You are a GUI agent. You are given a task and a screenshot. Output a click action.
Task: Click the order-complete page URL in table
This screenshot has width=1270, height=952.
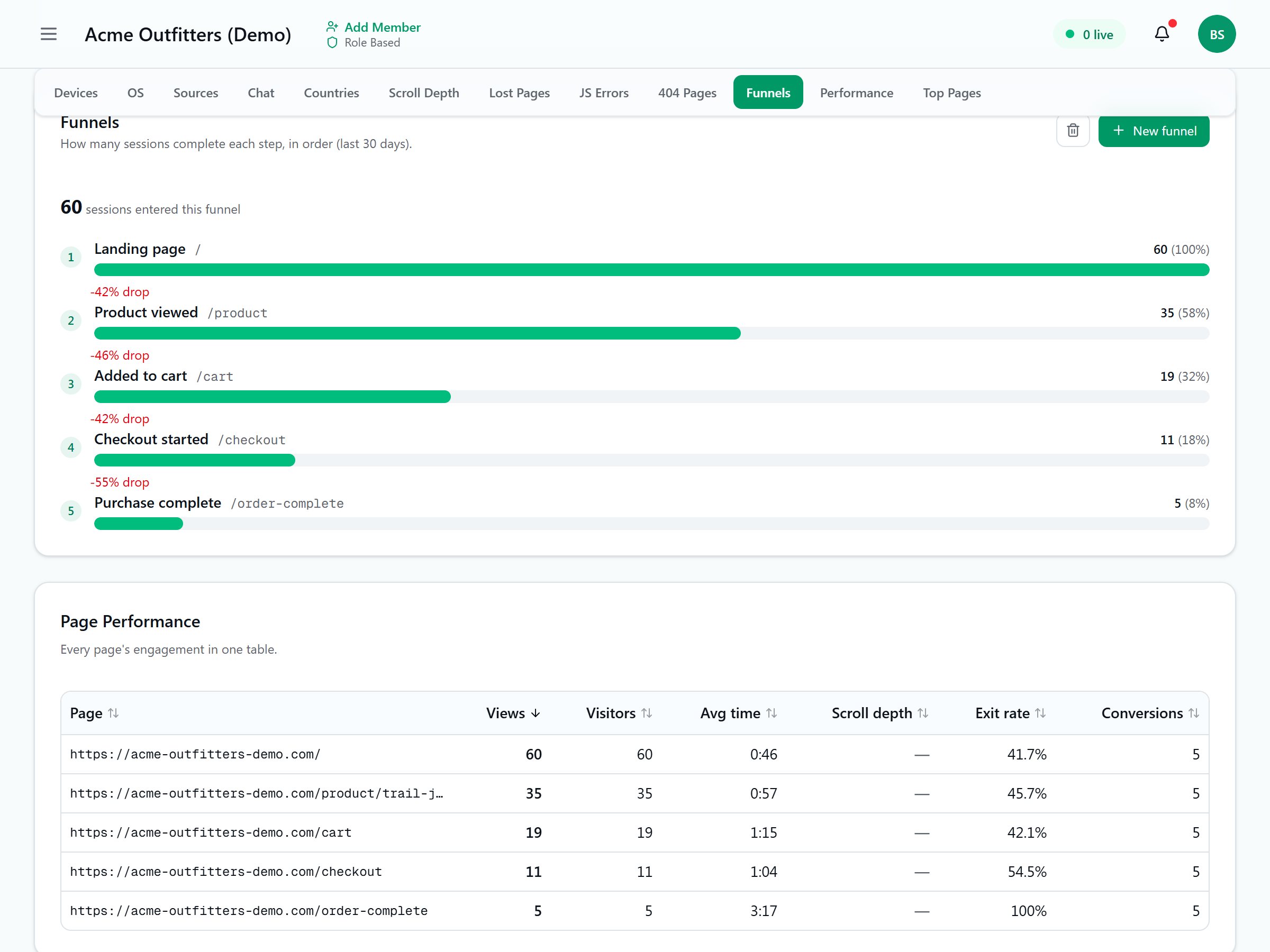(249, 911)
